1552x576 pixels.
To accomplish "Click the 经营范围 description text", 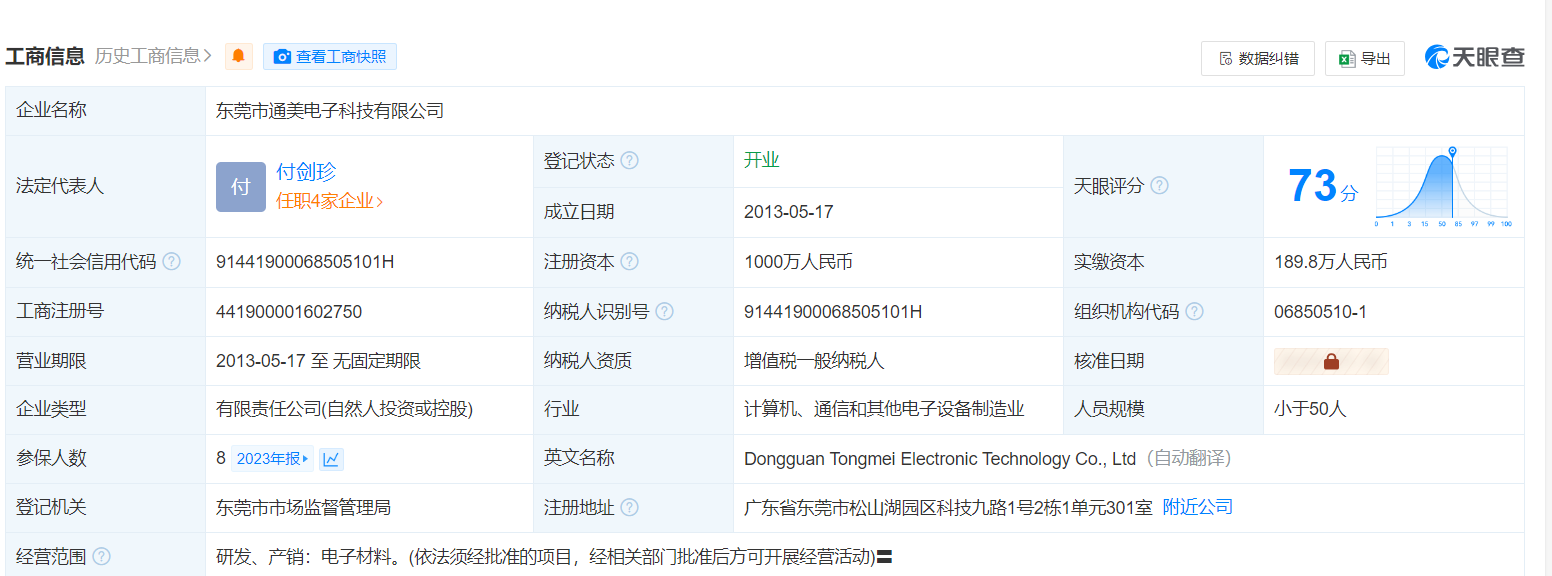I will pos(546,557).
